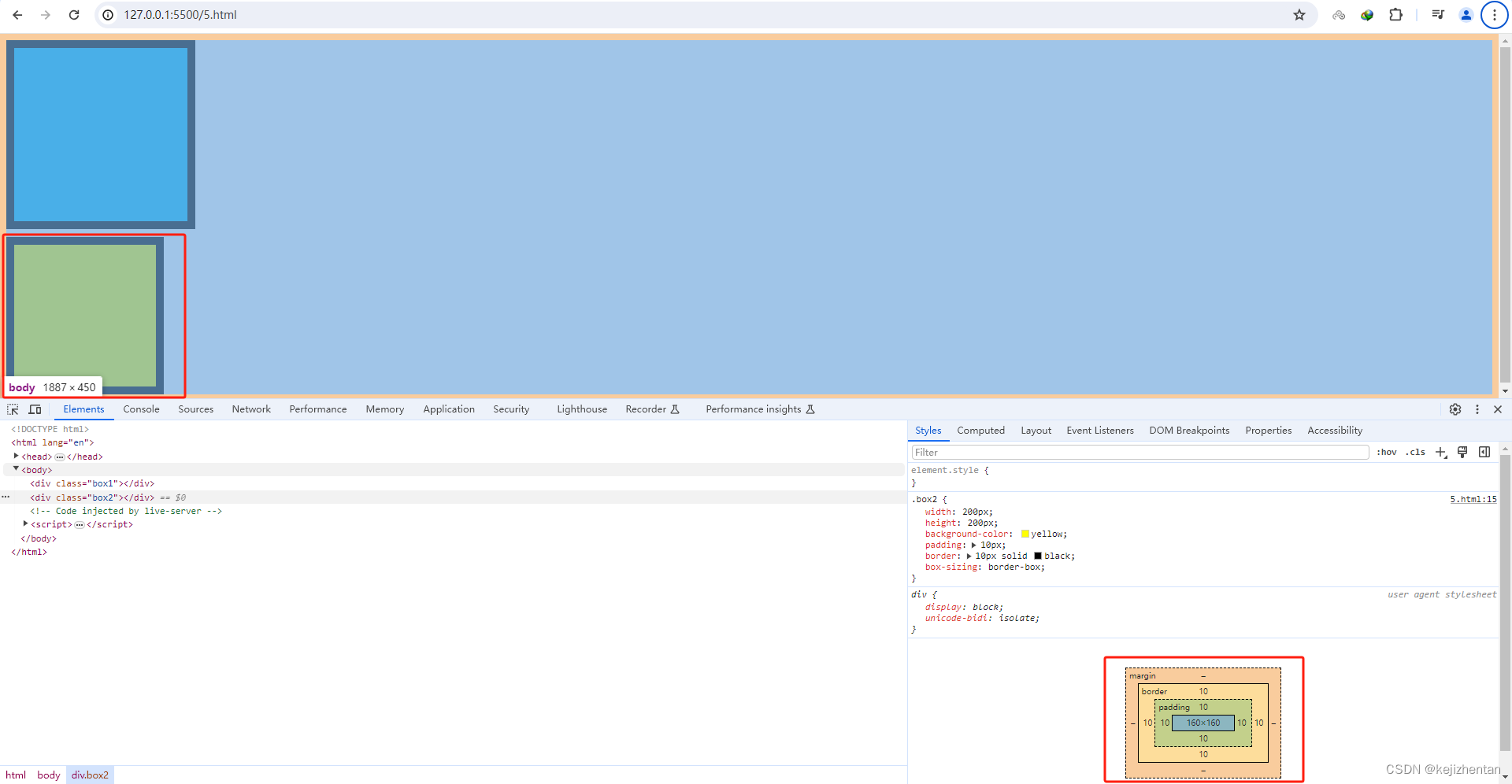Click the Filter styles input field
This screenshot has height=784, width=1512.
(x=1140, y=452)
